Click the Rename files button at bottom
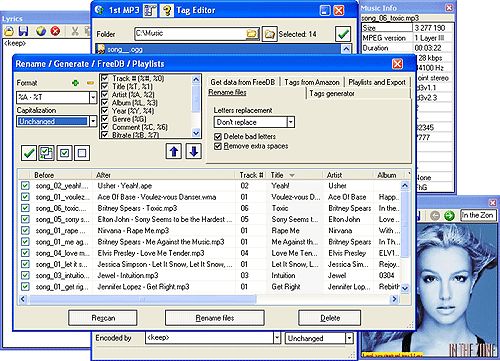Image resolution: width=500 pixels, height=361 pixels. (215, 318)
